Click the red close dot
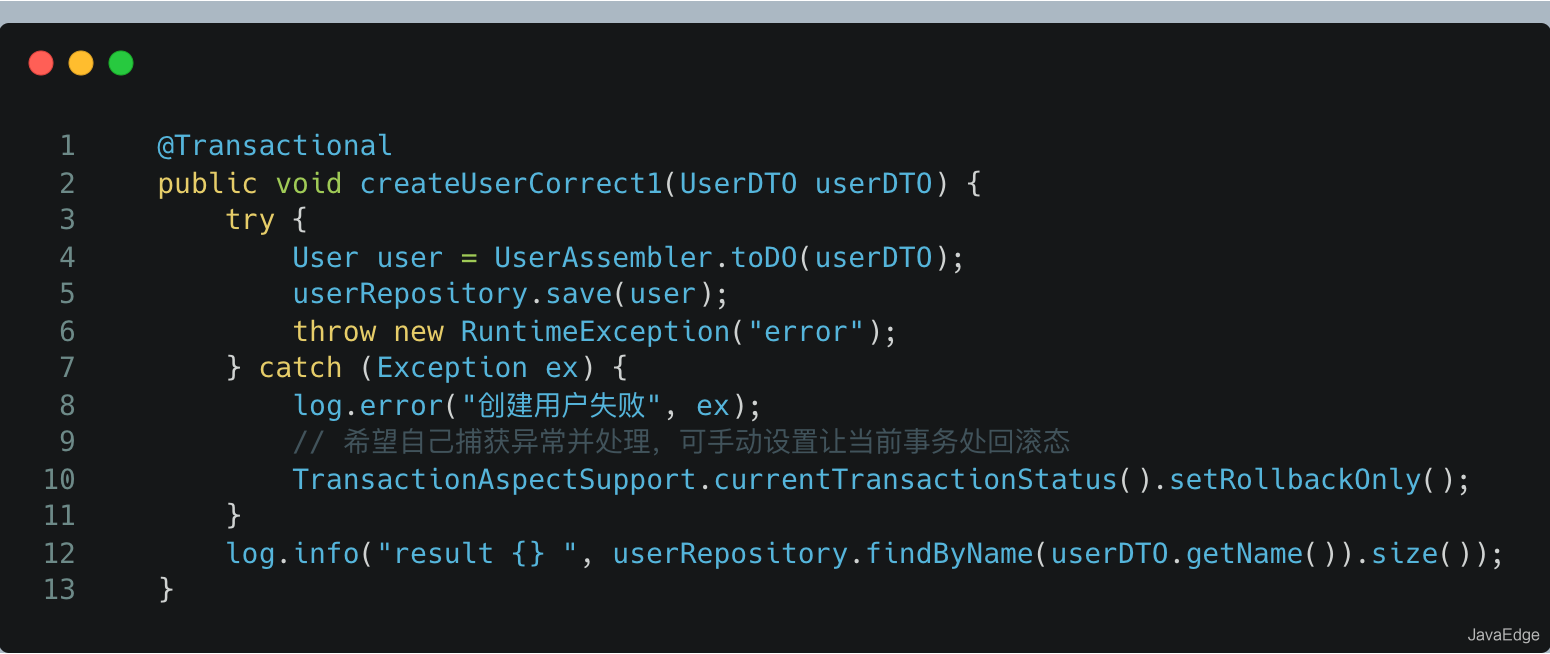The image size is (1550, 654). click(x=41, y=64)
